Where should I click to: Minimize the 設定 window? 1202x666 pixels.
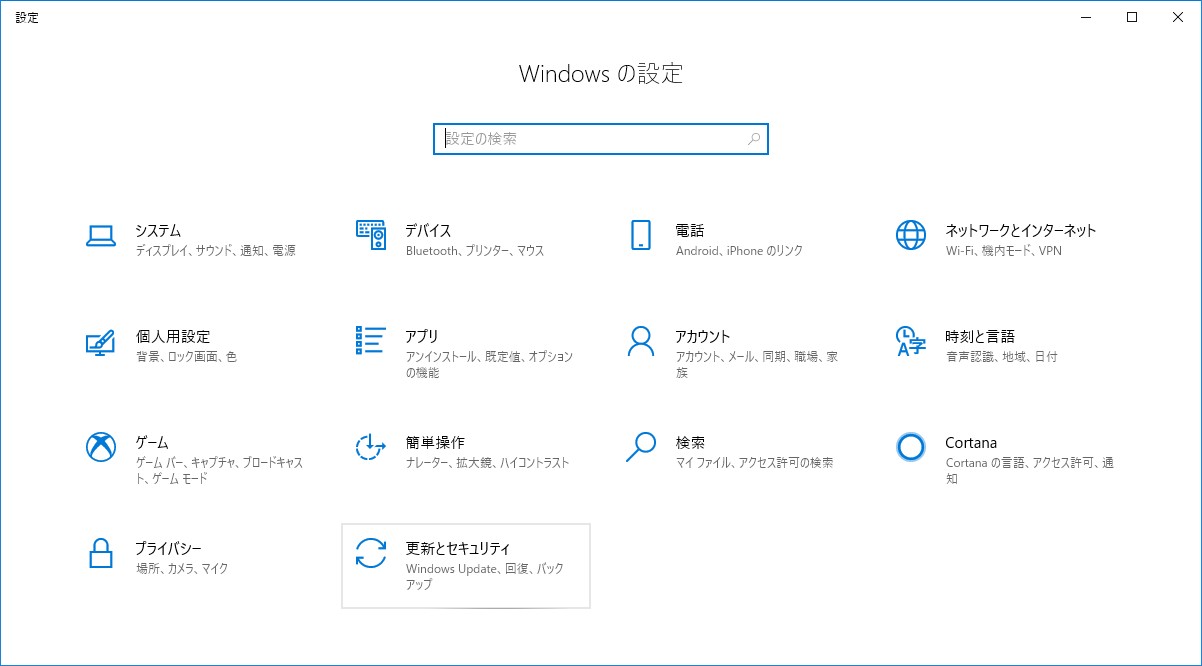[1086, 16]
